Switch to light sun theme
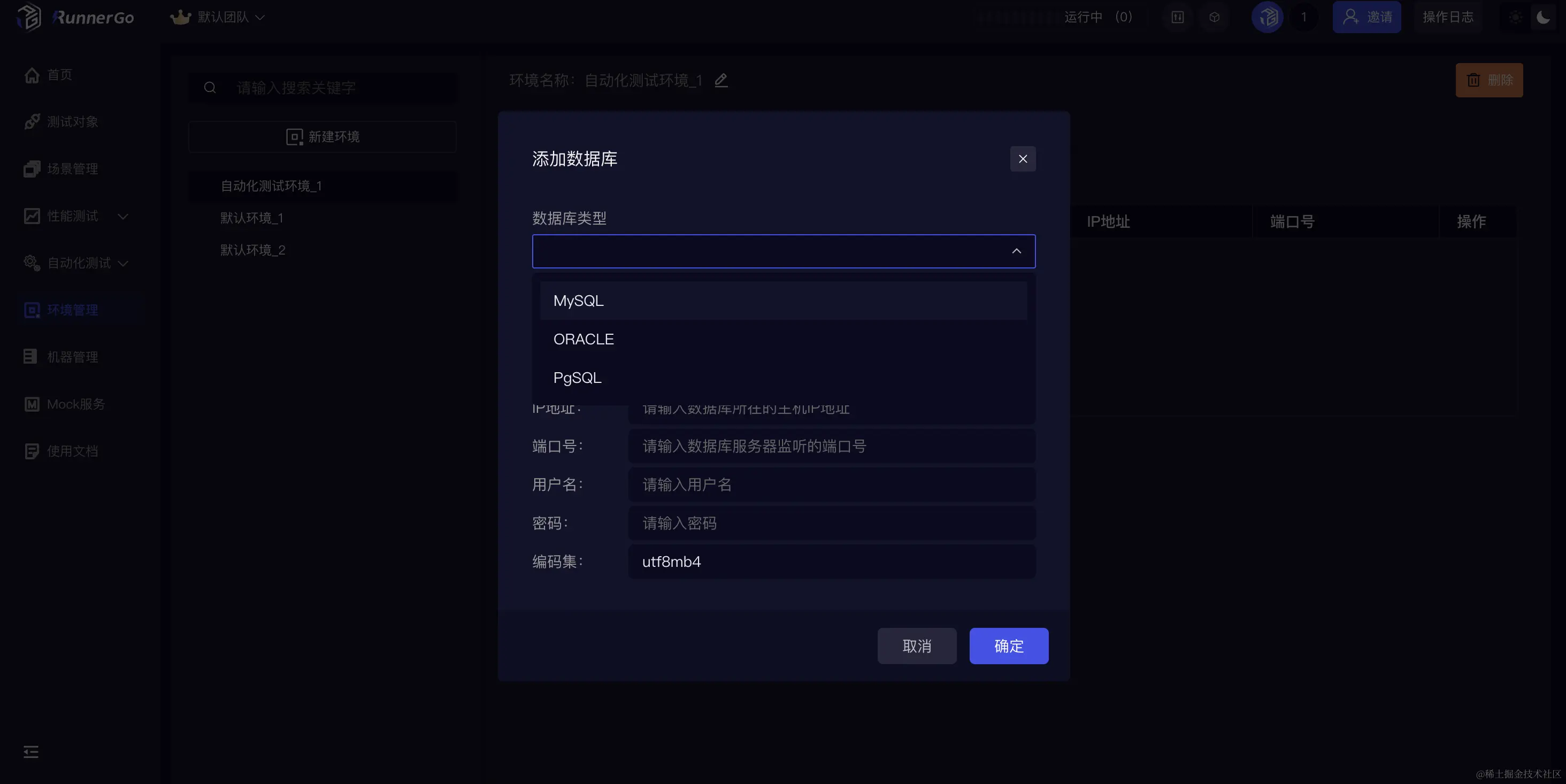 [1515, 17]
